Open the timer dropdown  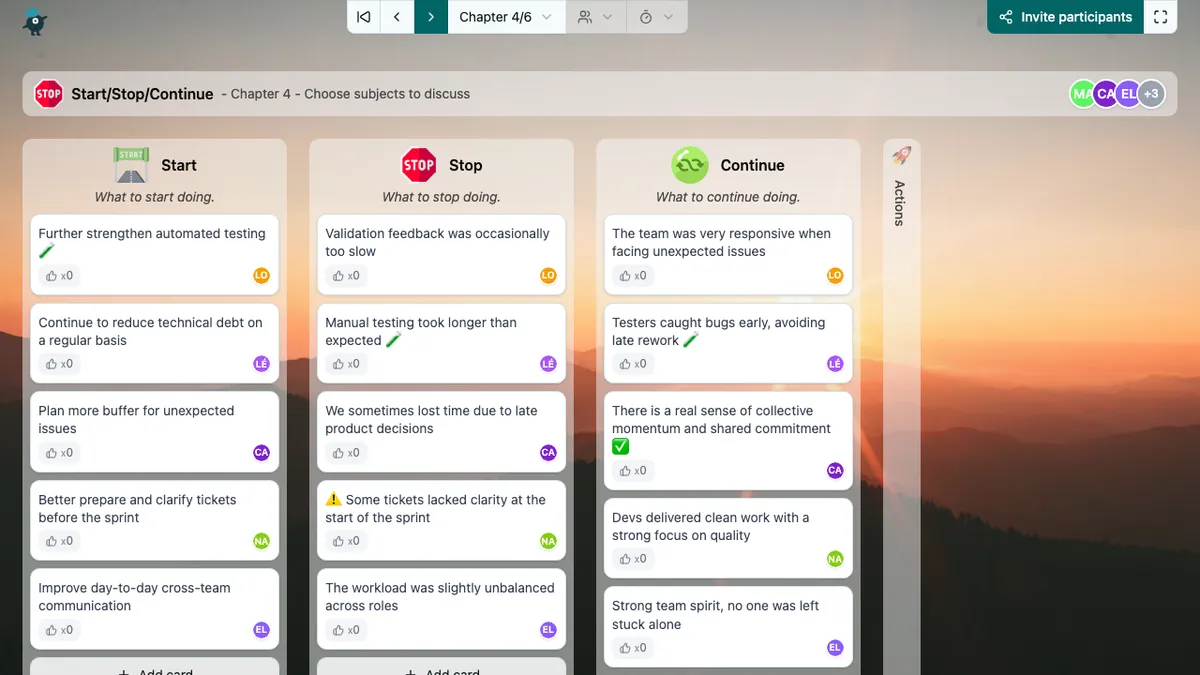[x=655, y=17]
